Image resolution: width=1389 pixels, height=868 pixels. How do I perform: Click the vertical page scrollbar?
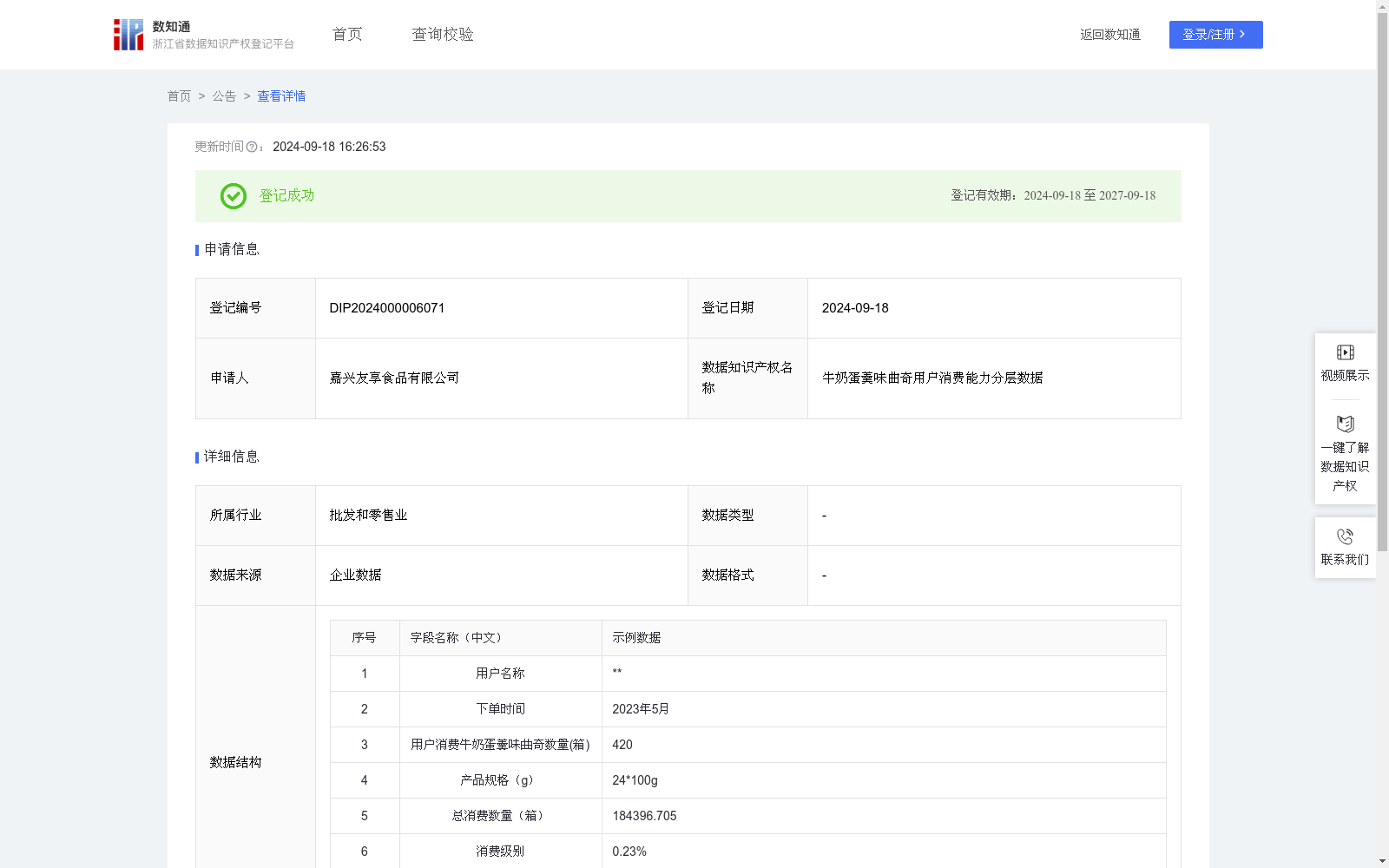[x=1382, y=282]
